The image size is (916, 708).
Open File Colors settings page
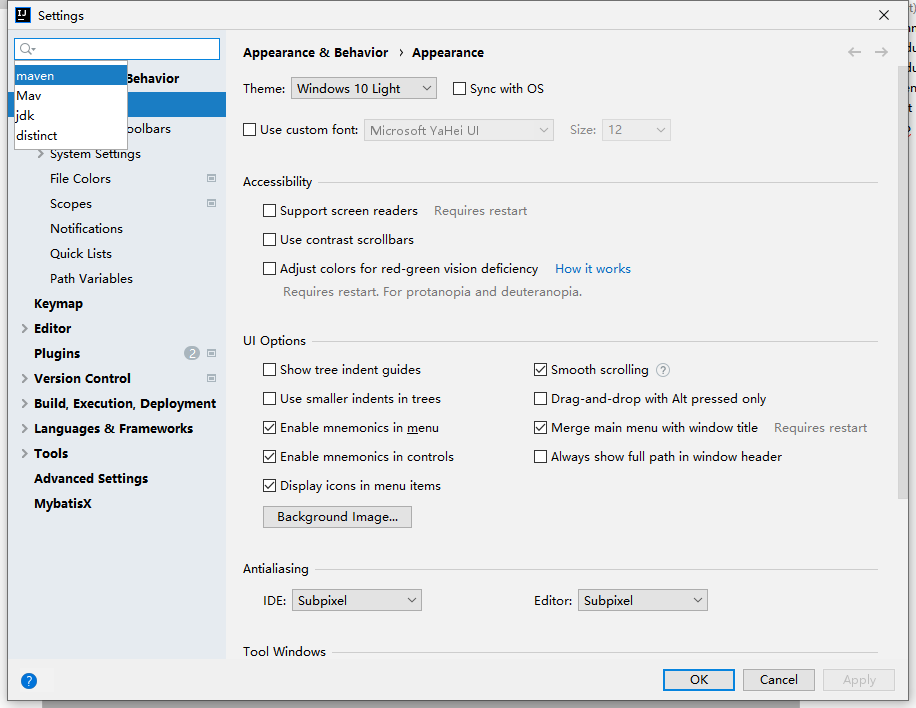[x=80, y=179]
